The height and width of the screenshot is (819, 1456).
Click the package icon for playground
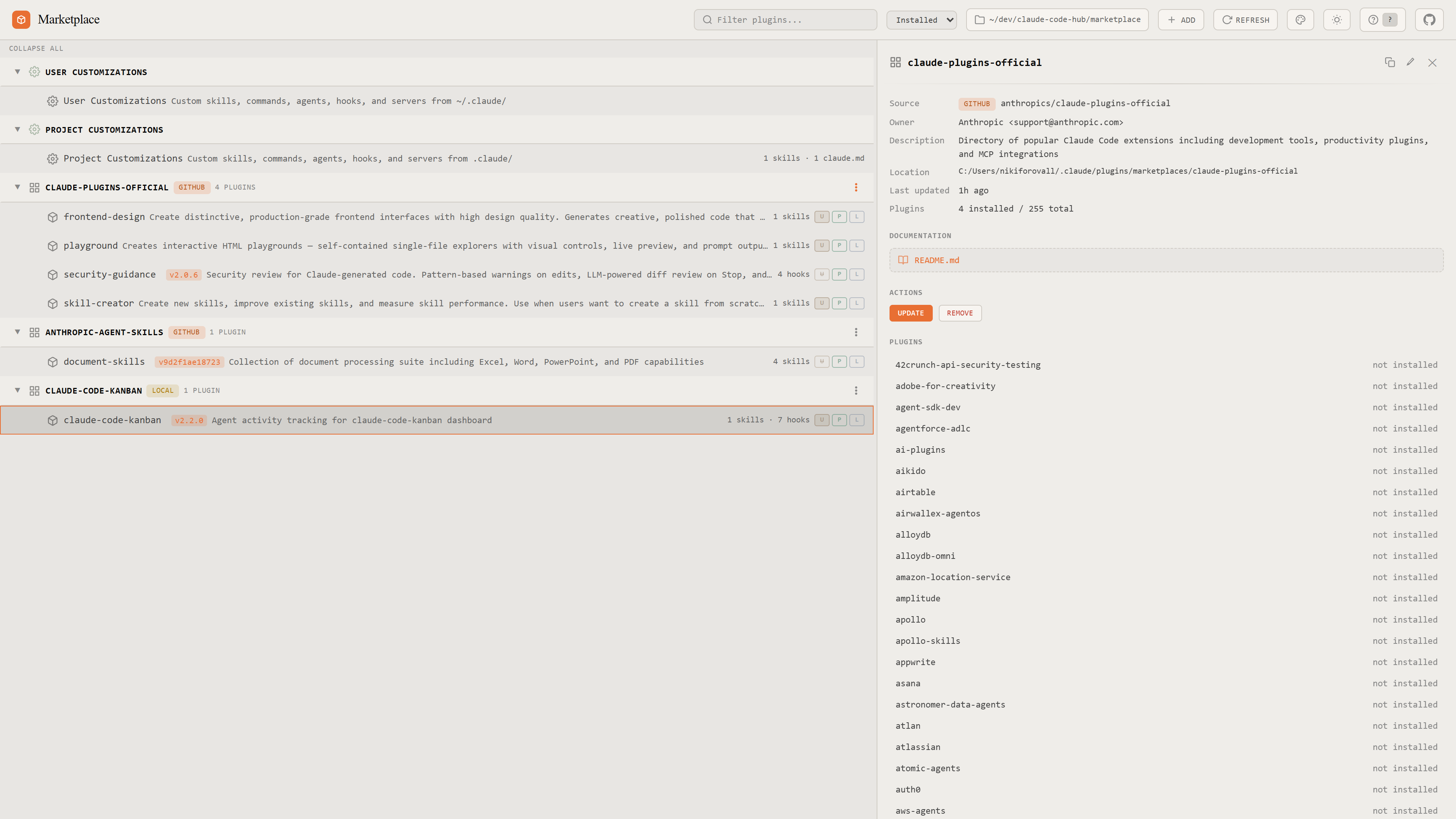tap(53, 246)
